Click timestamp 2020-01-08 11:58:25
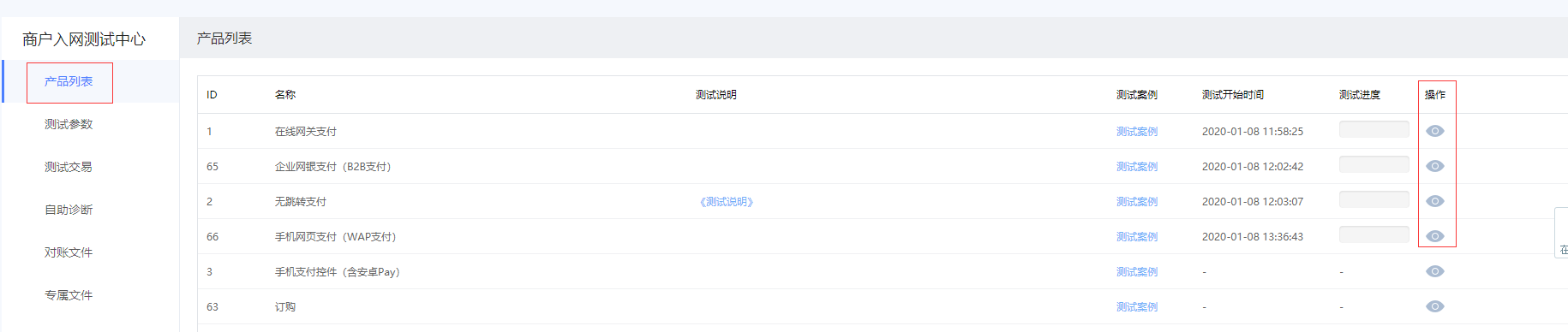The image size is (1568, 332). point(1253,132)
